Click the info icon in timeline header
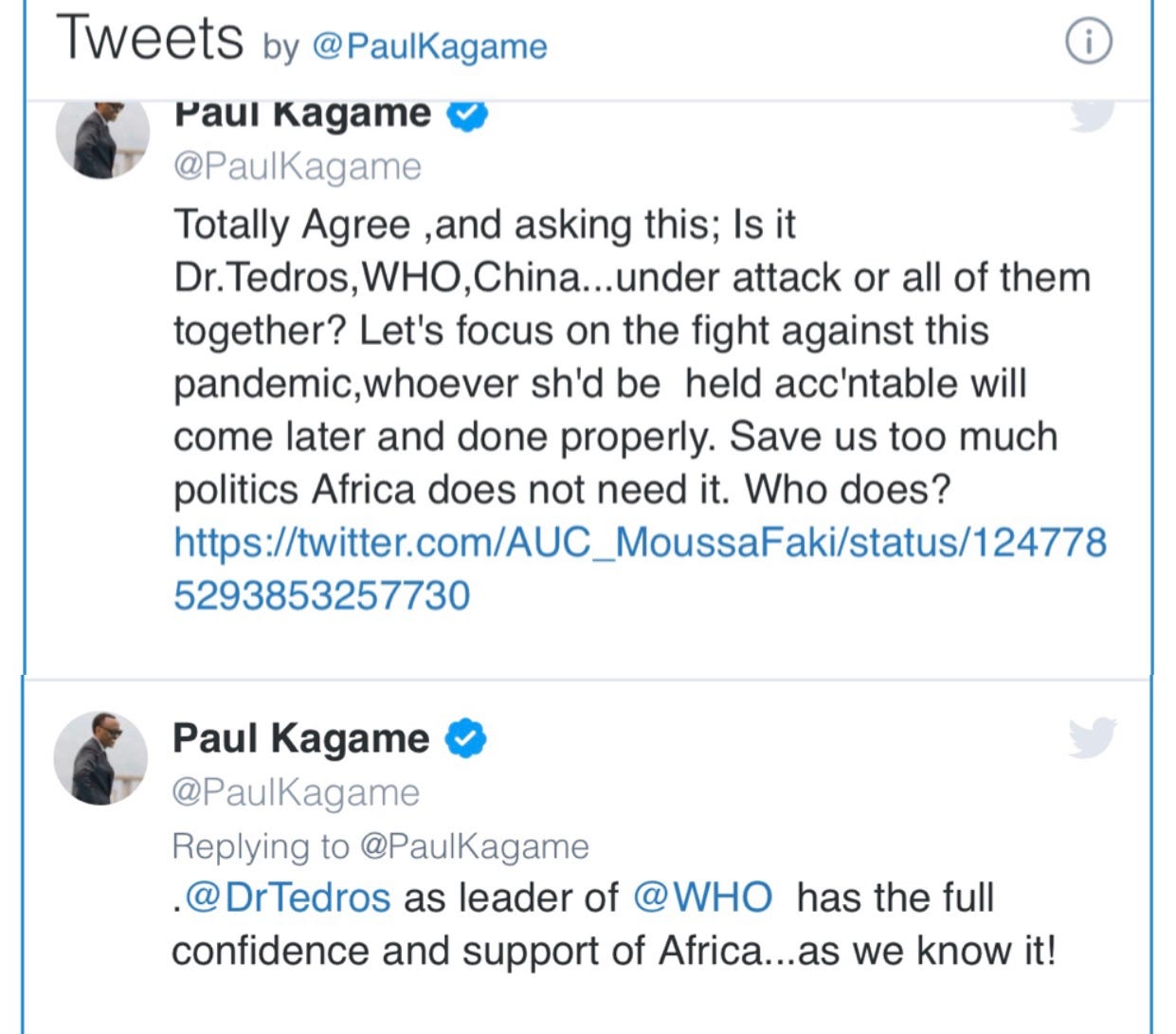1176x1034 pixels. [x=1089, y=43]
